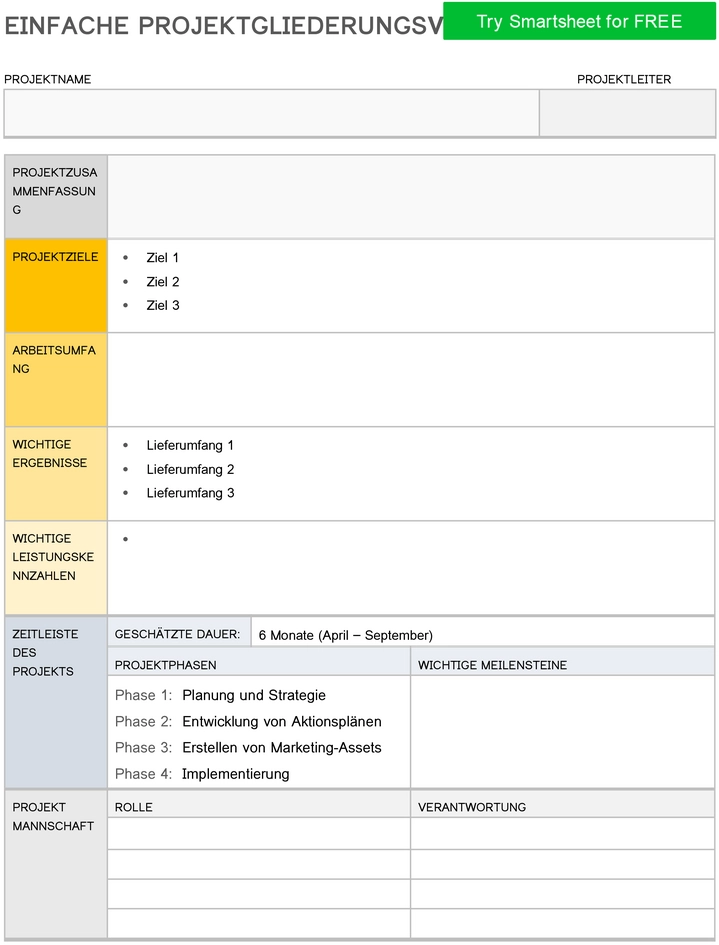719x945 pixels.
Task: Select the Lieferumfang 2 bullet entry
Action: point(190,469)
